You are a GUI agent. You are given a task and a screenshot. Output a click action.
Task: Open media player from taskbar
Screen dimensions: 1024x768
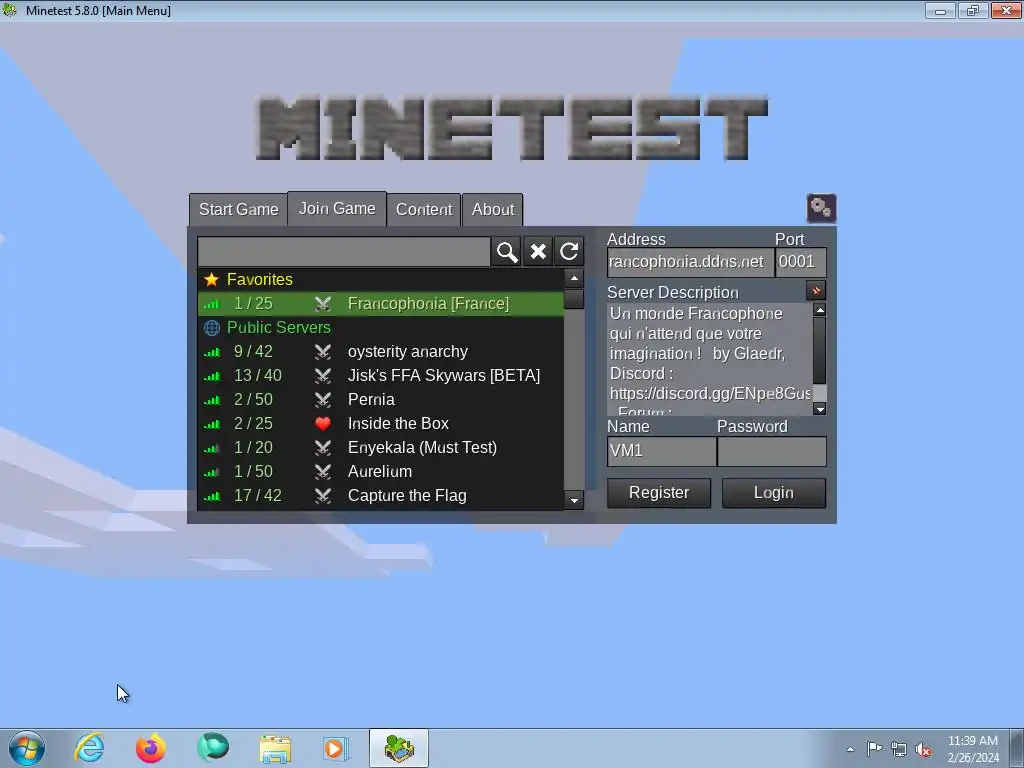(336, 748)
